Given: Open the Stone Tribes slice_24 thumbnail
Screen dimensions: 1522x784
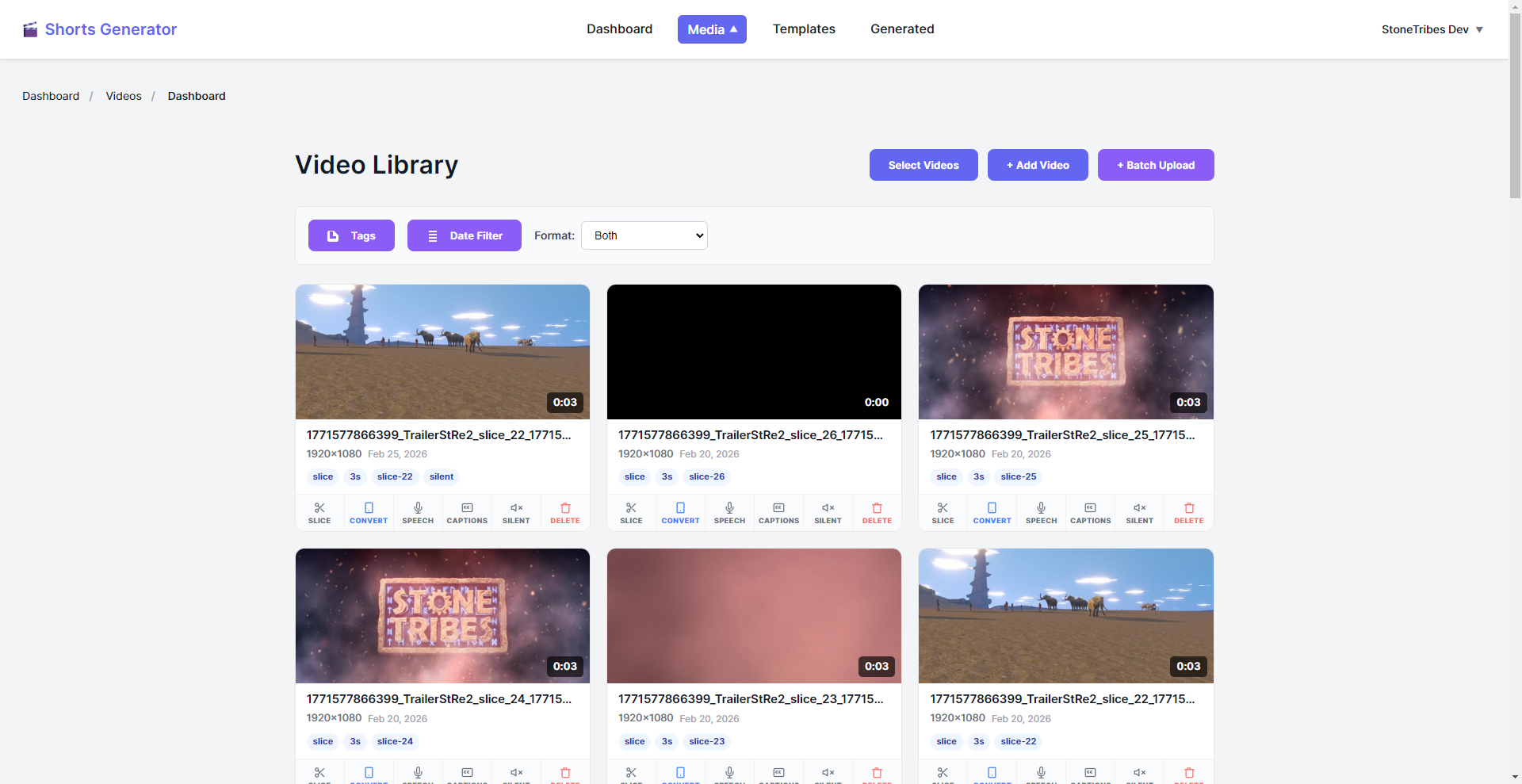Looking at the screenshot, I should (x=442, y=615).
